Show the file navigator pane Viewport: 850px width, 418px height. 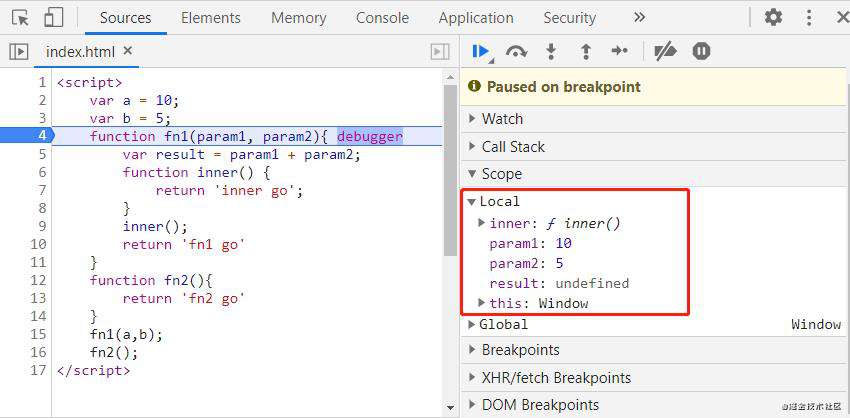[x=18, y=52]
